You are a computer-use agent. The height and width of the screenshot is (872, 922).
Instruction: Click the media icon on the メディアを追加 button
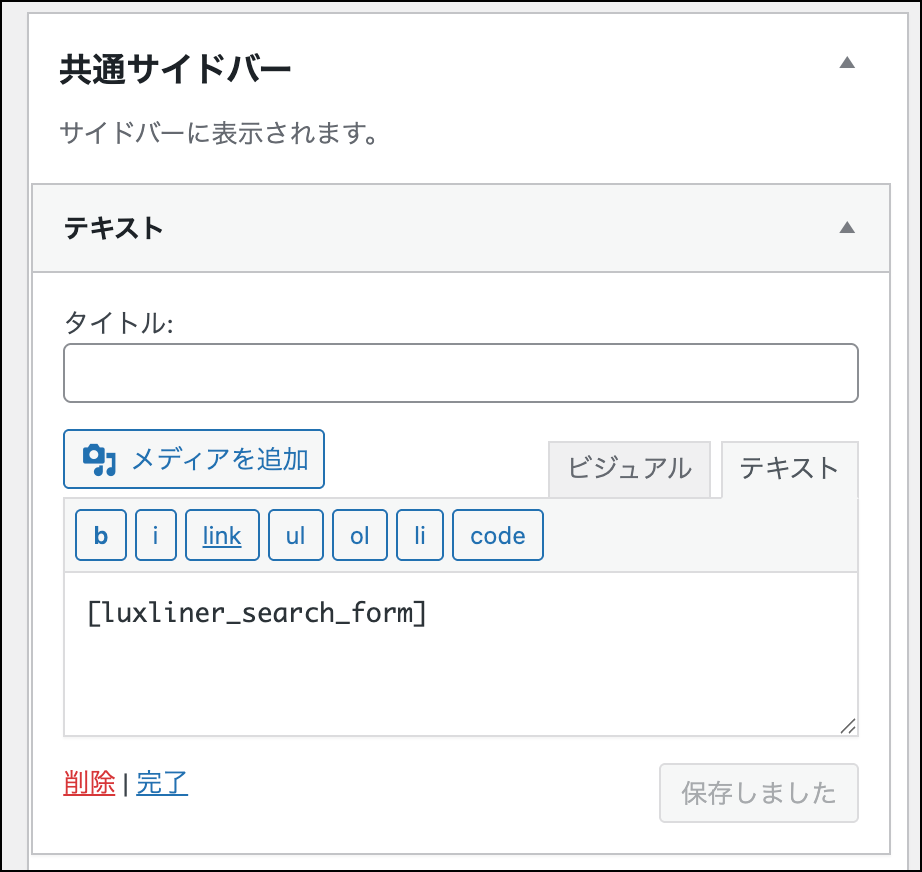pos(99,459)
